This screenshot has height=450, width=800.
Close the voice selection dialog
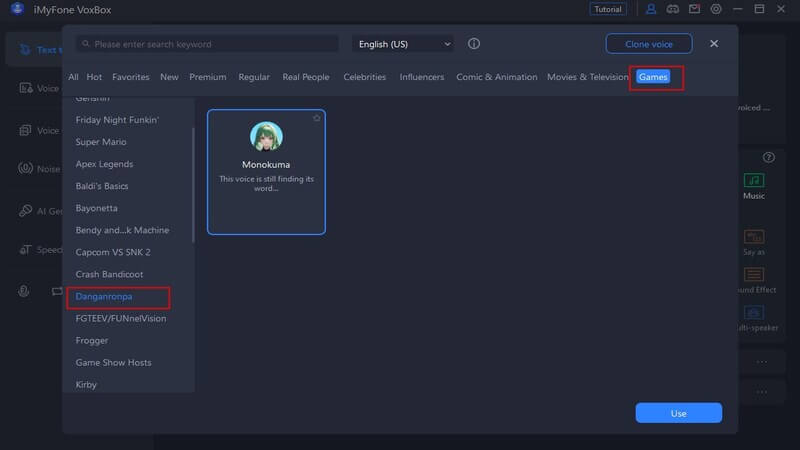point(714,44)
